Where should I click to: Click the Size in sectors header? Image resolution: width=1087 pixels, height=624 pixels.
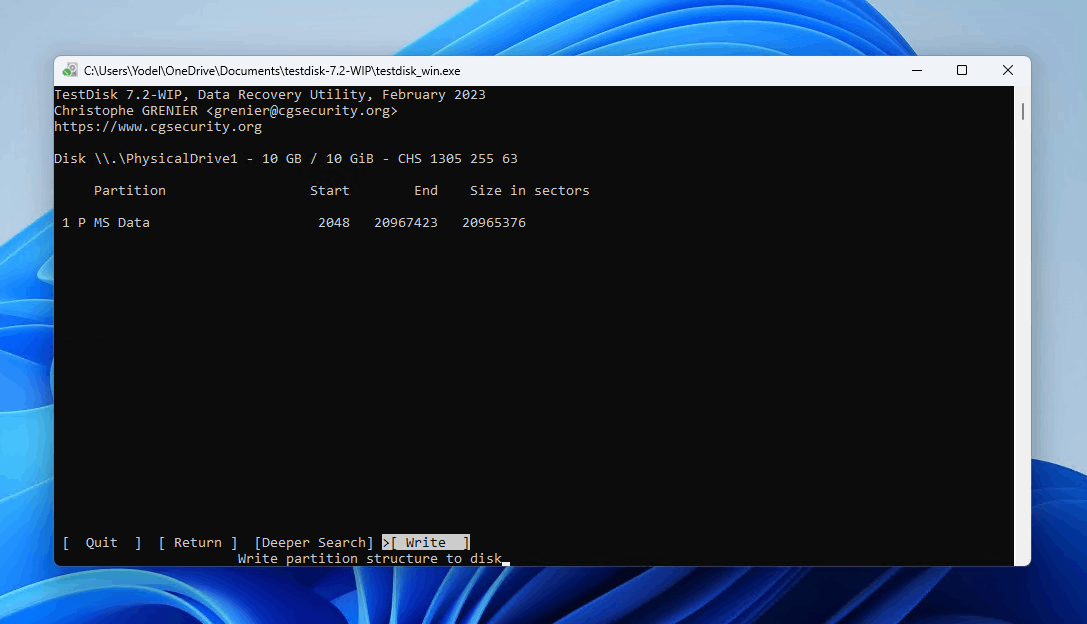530,191
